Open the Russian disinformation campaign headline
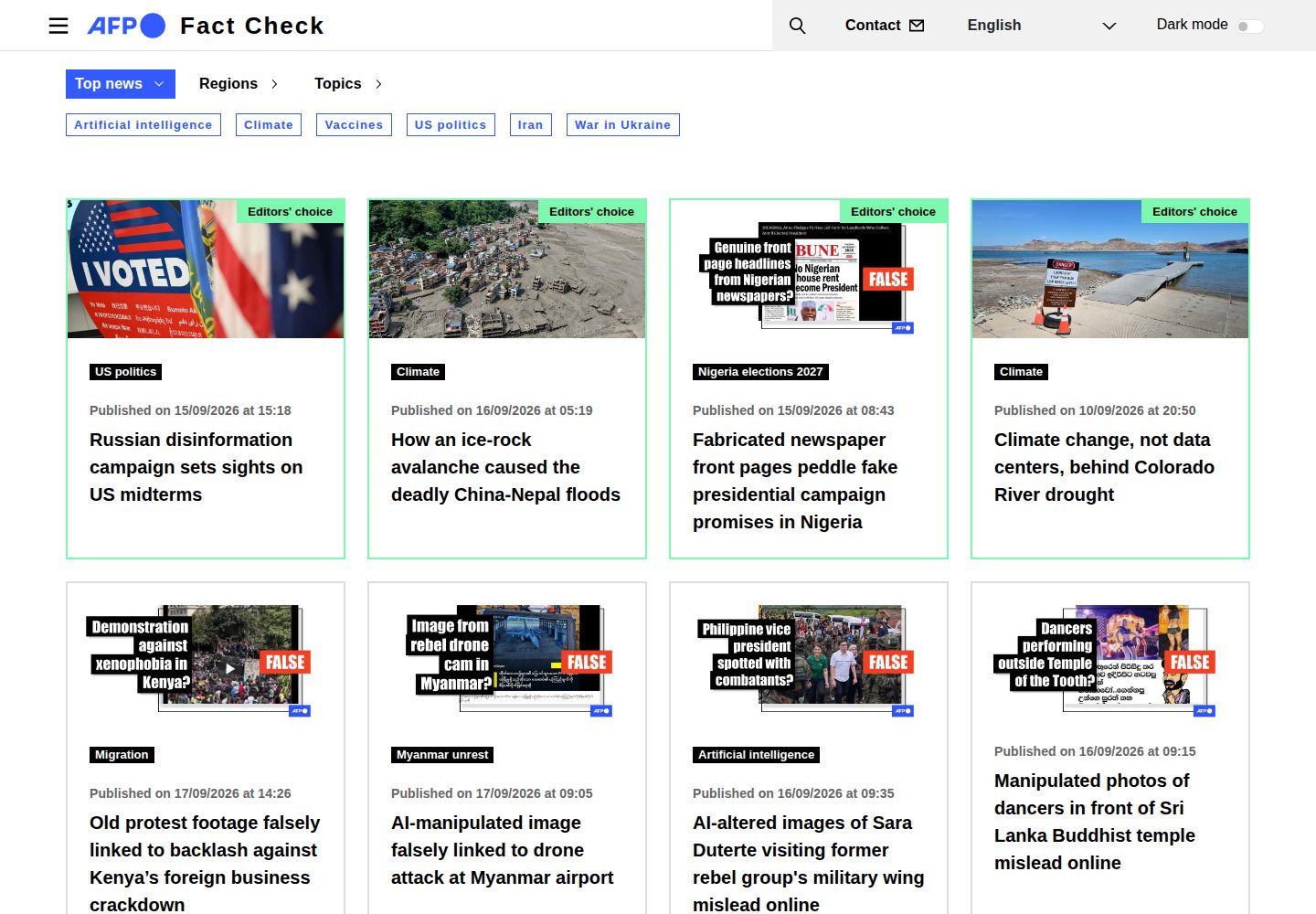1316x914 pixels. pos(196,467)
